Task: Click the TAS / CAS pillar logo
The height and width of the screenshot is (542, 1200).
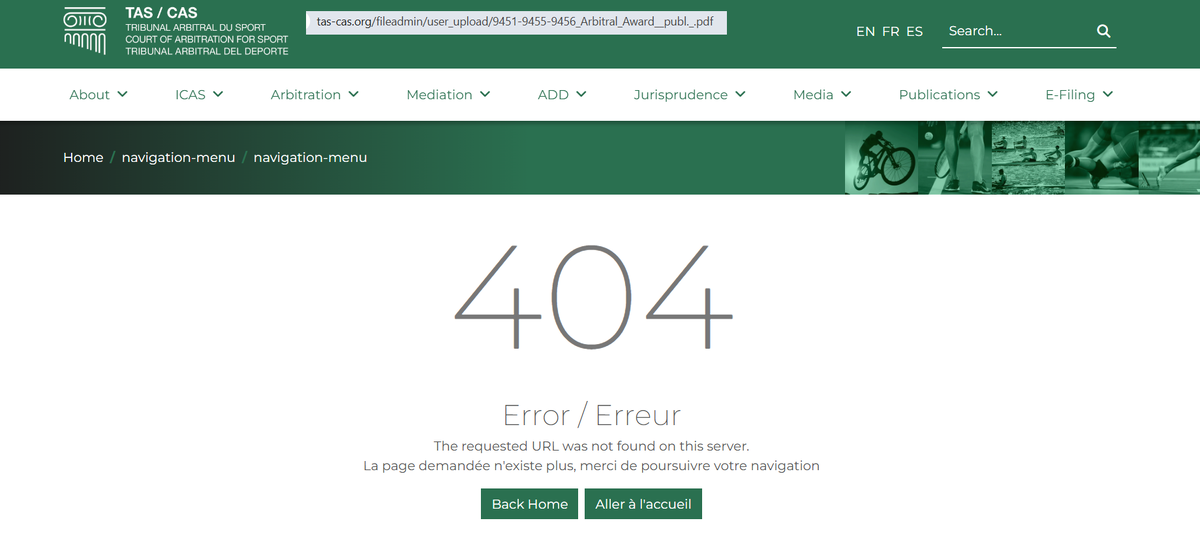Action: [x=85, y=30]
